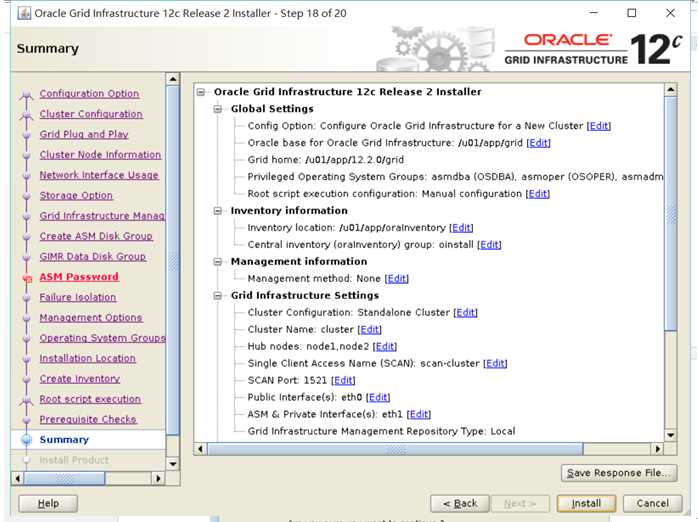Edit the Oracle base for Grid Infrastructure
This screenshot has width=698, height=522.
[x=539, y=143]
